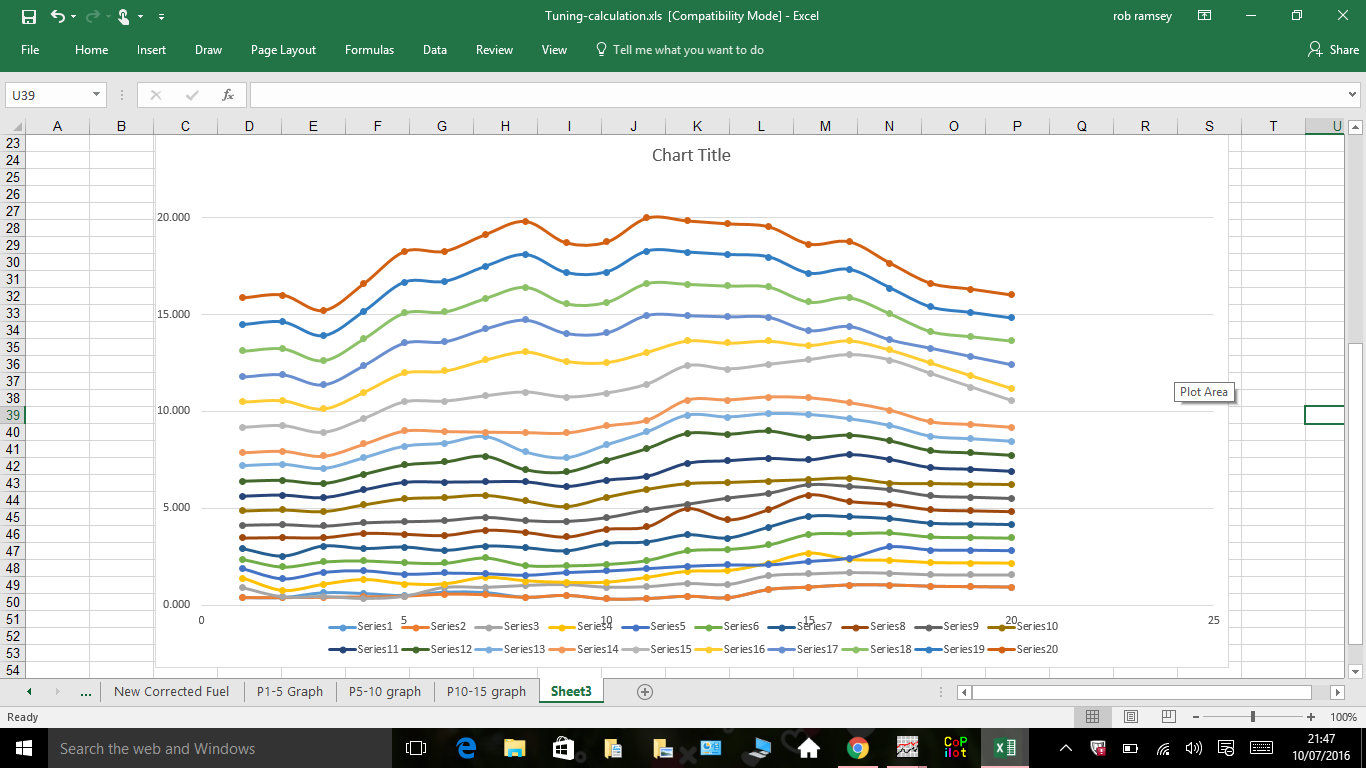
Task: Click the Windows Start button
Action: [x=24, y=748]
